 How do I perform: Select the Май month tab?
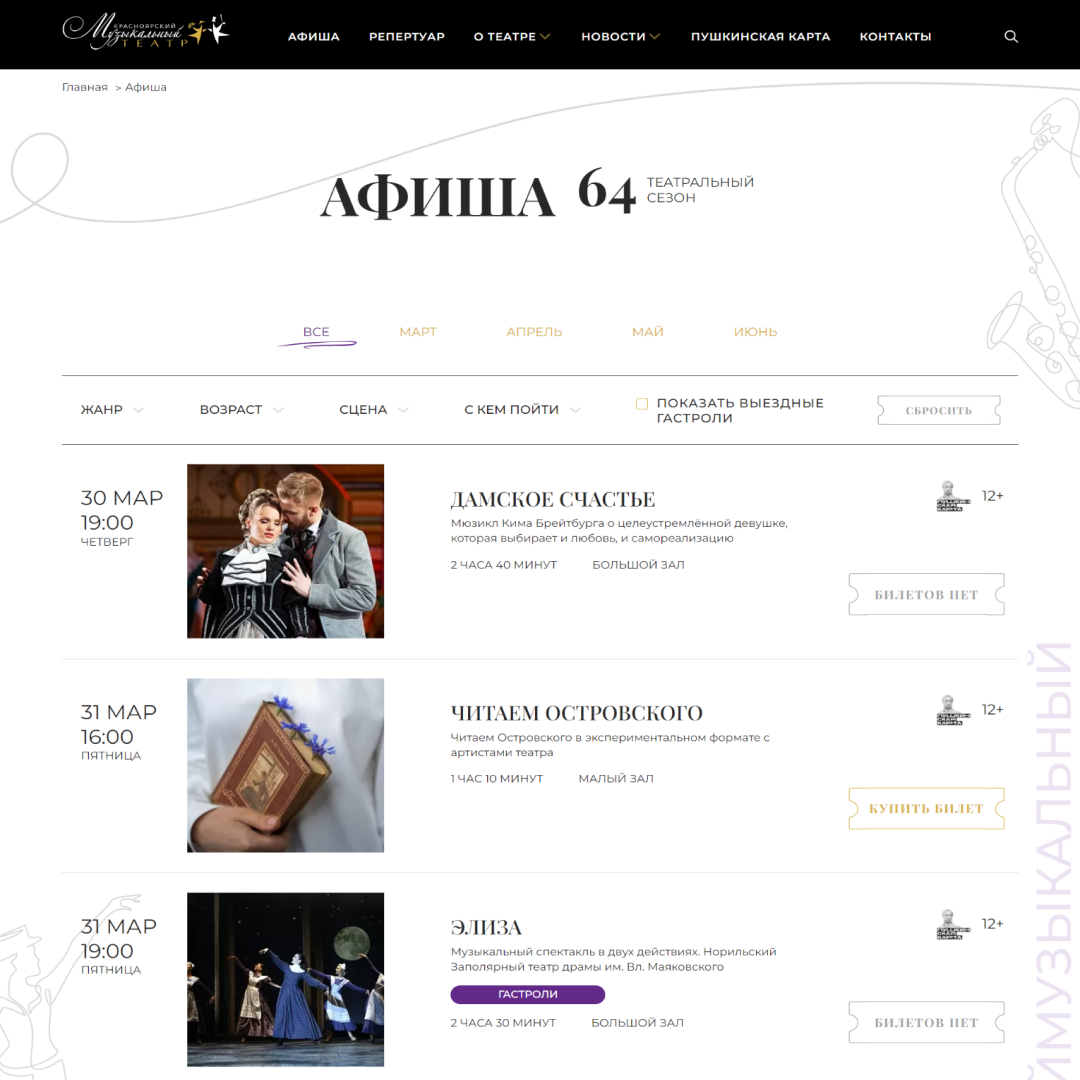(647, 332)
